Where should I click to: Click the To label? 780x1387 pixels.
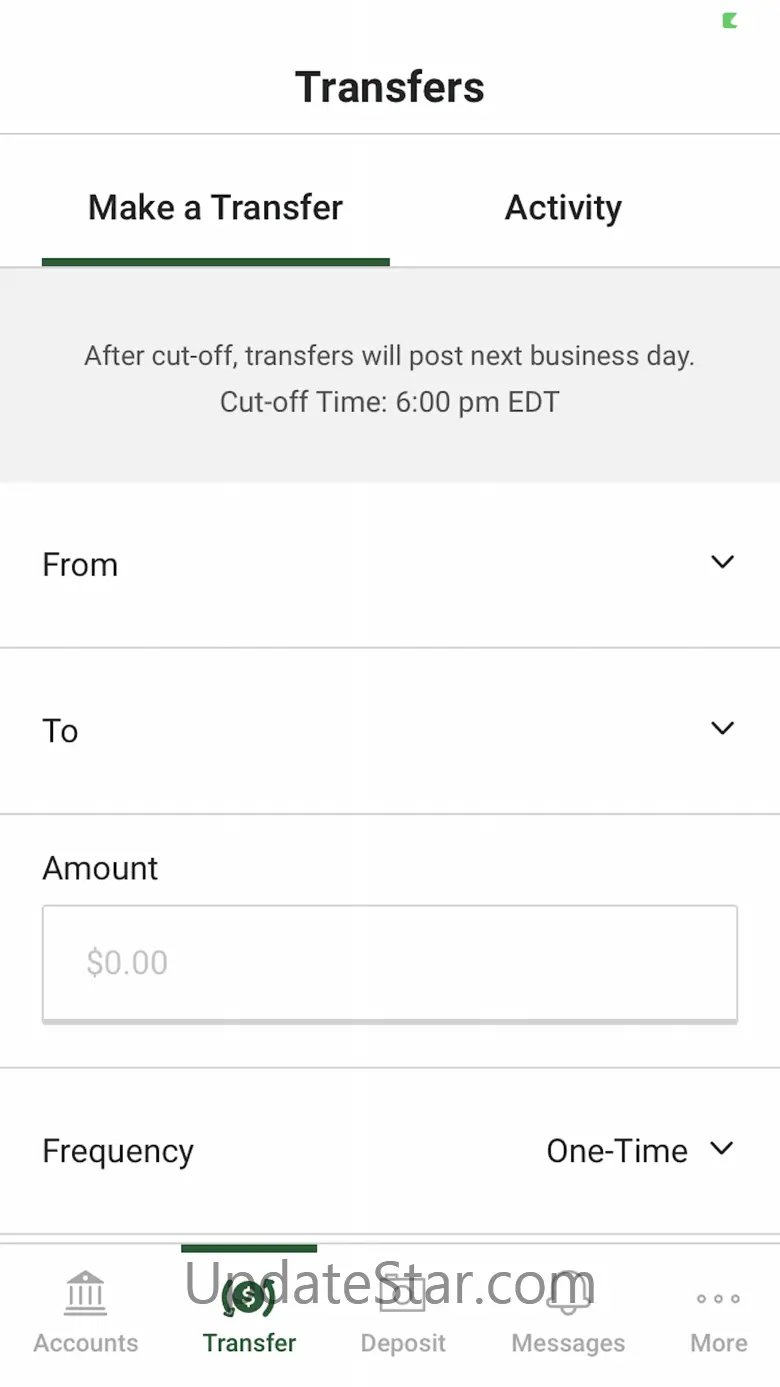coord(60,731)
